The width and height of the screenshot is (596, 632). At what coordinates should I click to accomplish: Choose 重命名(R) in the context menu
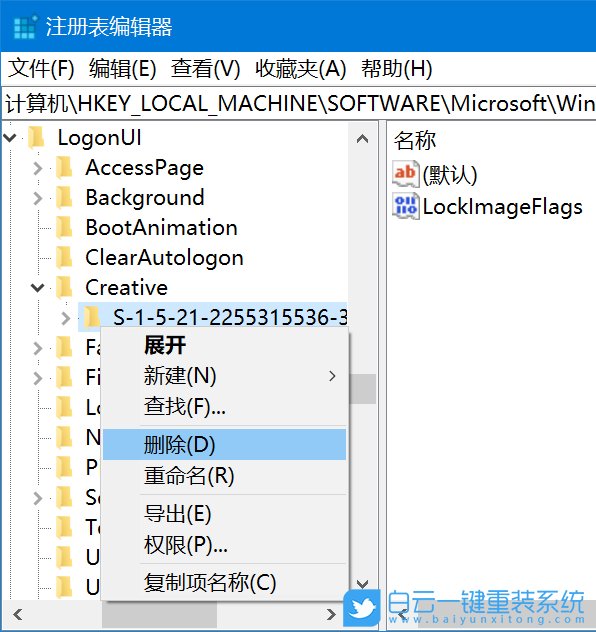(x=224, y=476)
